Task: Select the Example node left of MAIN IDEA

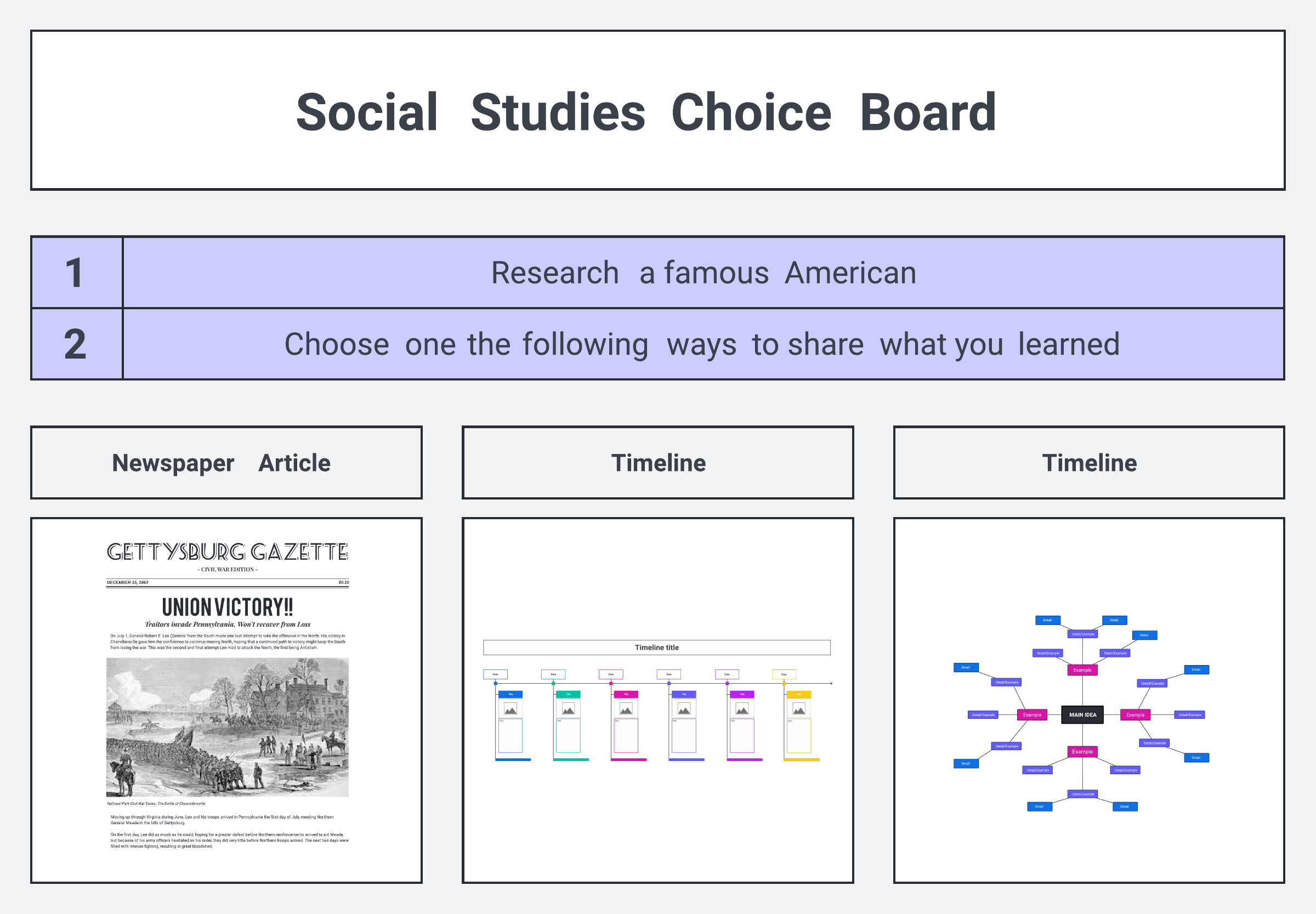Action: [1032, 715]
